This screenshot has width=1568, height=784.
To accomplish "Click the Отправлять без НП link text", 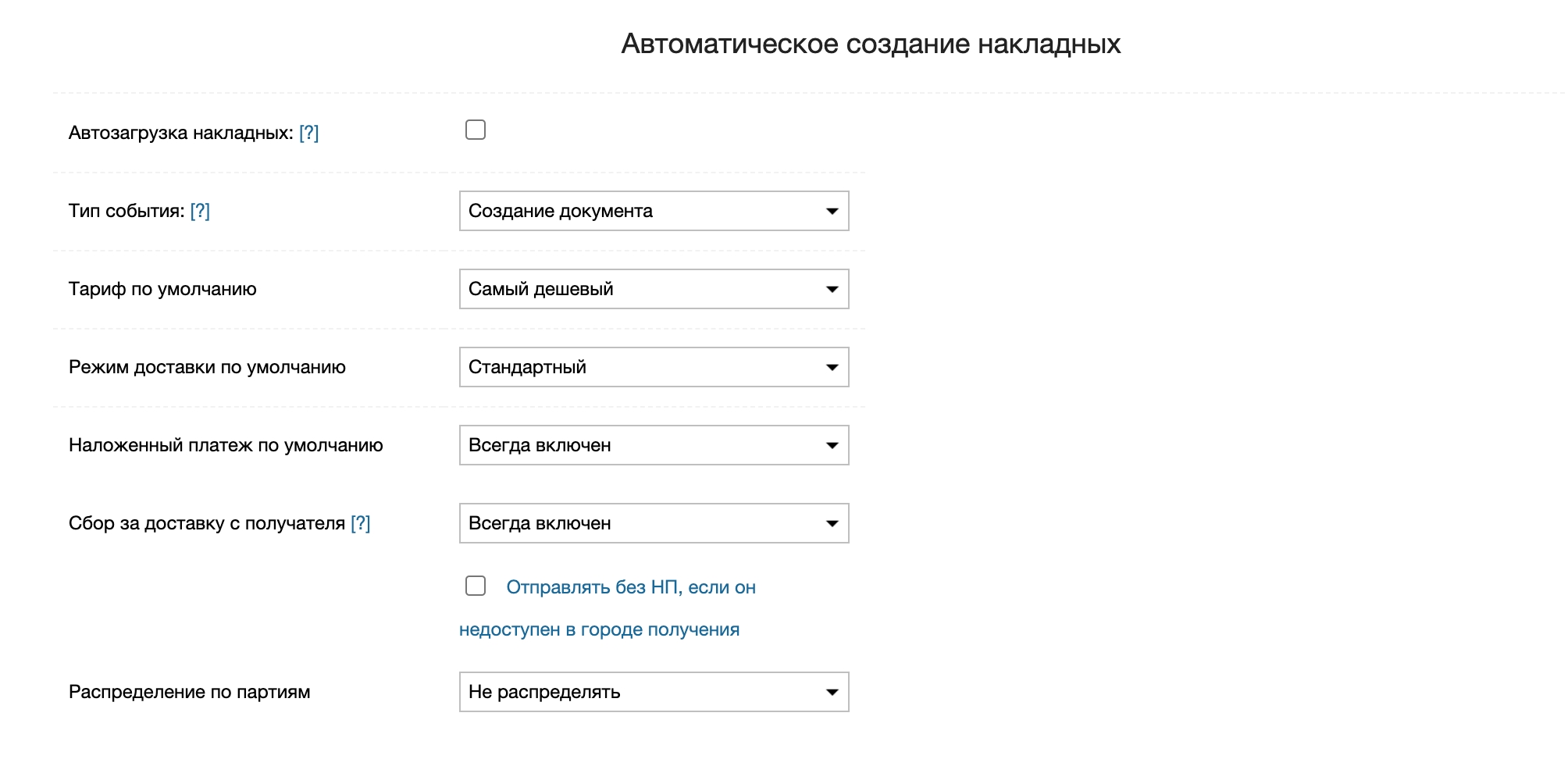I will (x=630, y=587).
